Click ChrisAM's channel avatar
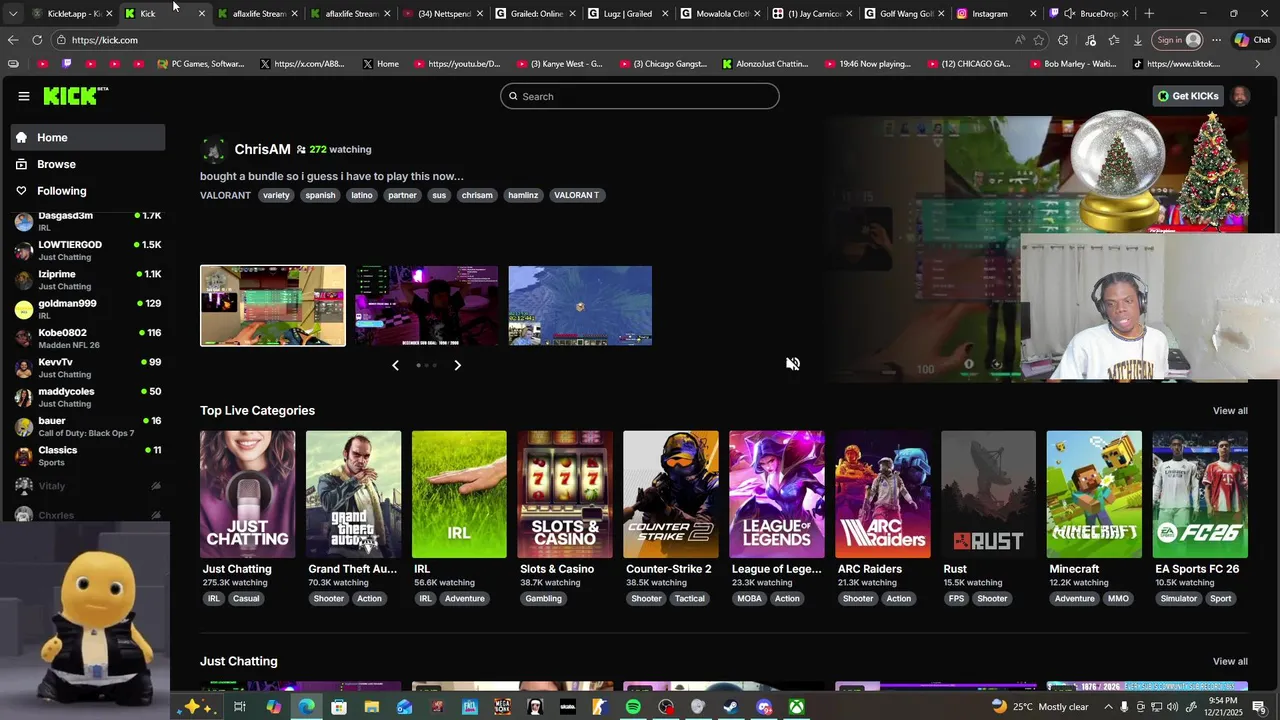The height and width of the screenshot is (720, 1280). [x=213, y=150]
